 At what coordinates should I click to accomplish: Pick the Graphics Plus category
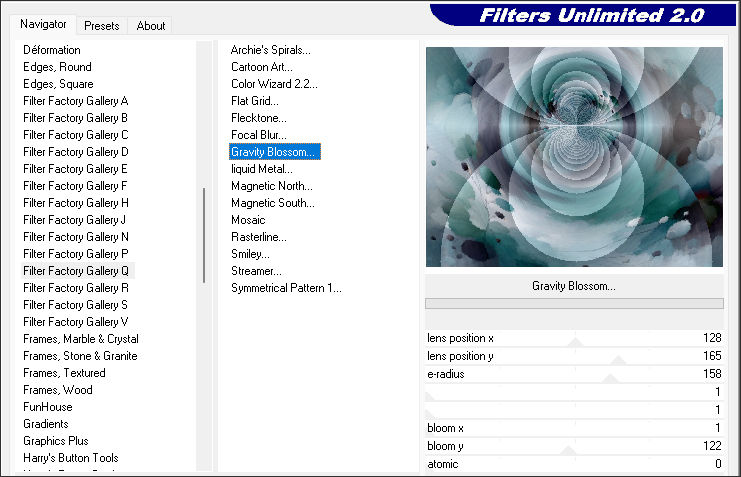(x=56, y=441)
